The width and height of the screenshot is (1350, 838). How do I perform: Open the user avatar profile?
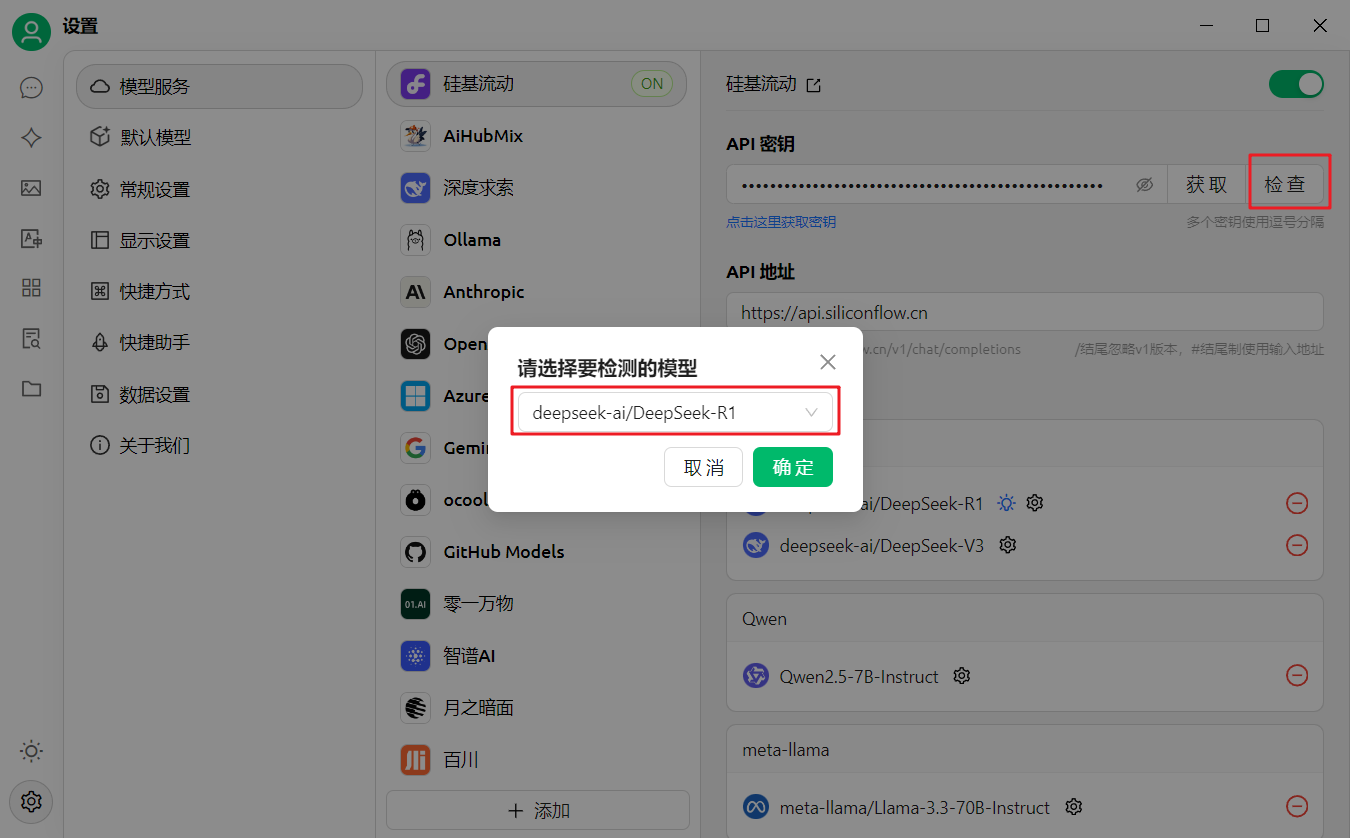tap(31, 31)
